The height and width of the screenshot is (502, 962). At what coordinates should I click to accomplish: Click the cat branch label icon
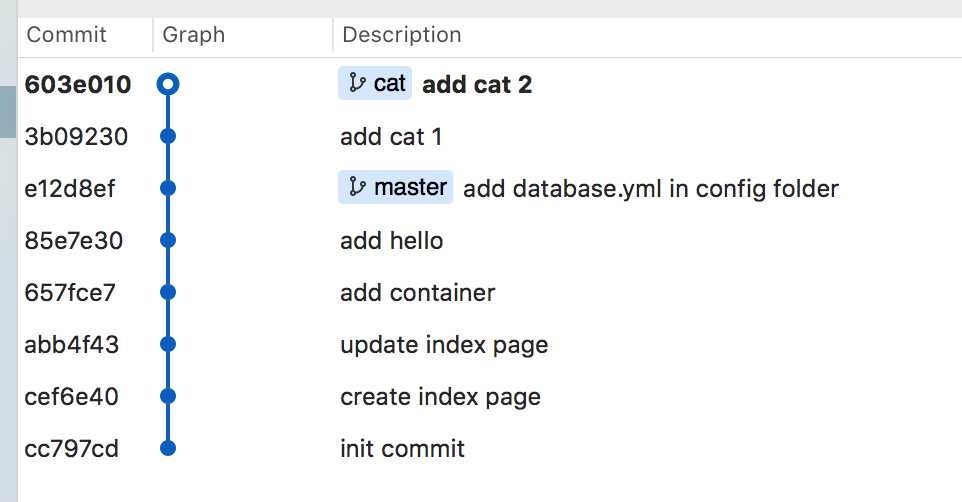coord(357,84)
